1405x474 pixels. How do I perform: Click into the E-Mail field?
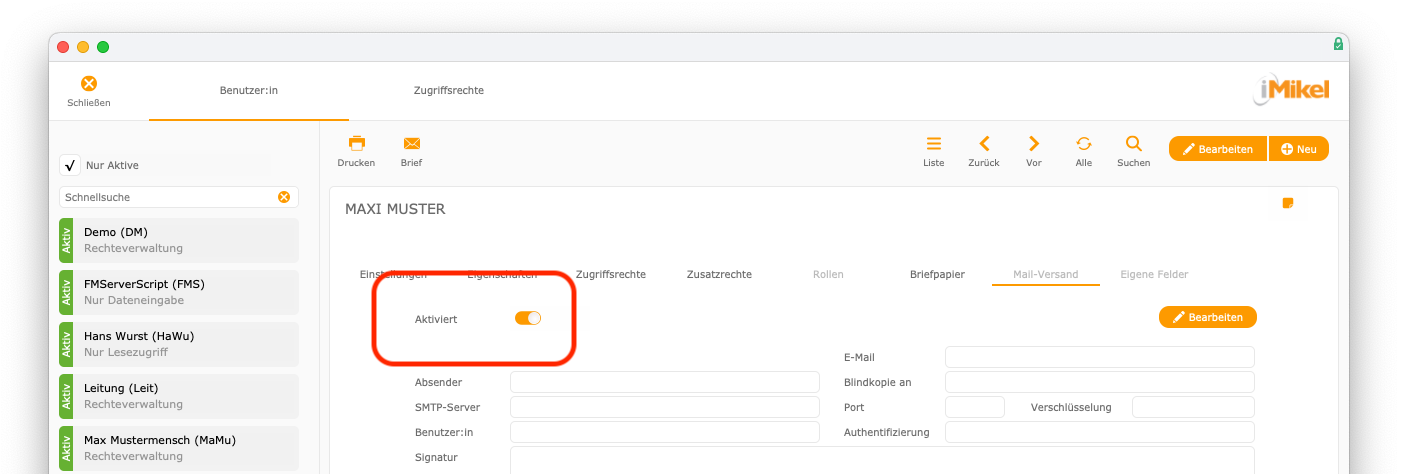(1099, 357)
